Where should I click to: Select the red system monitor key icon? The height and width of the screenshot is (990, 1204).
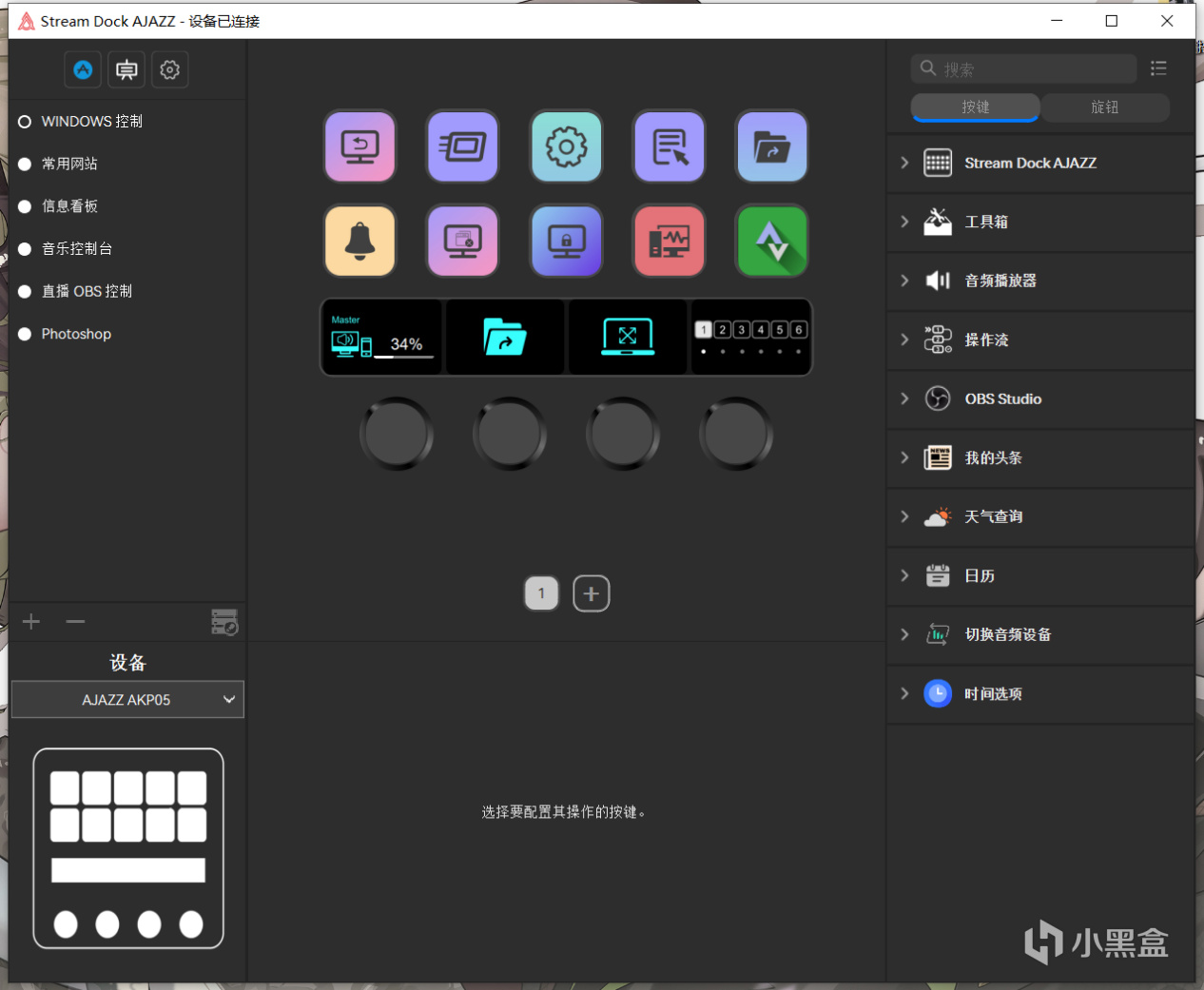[670, 241]
